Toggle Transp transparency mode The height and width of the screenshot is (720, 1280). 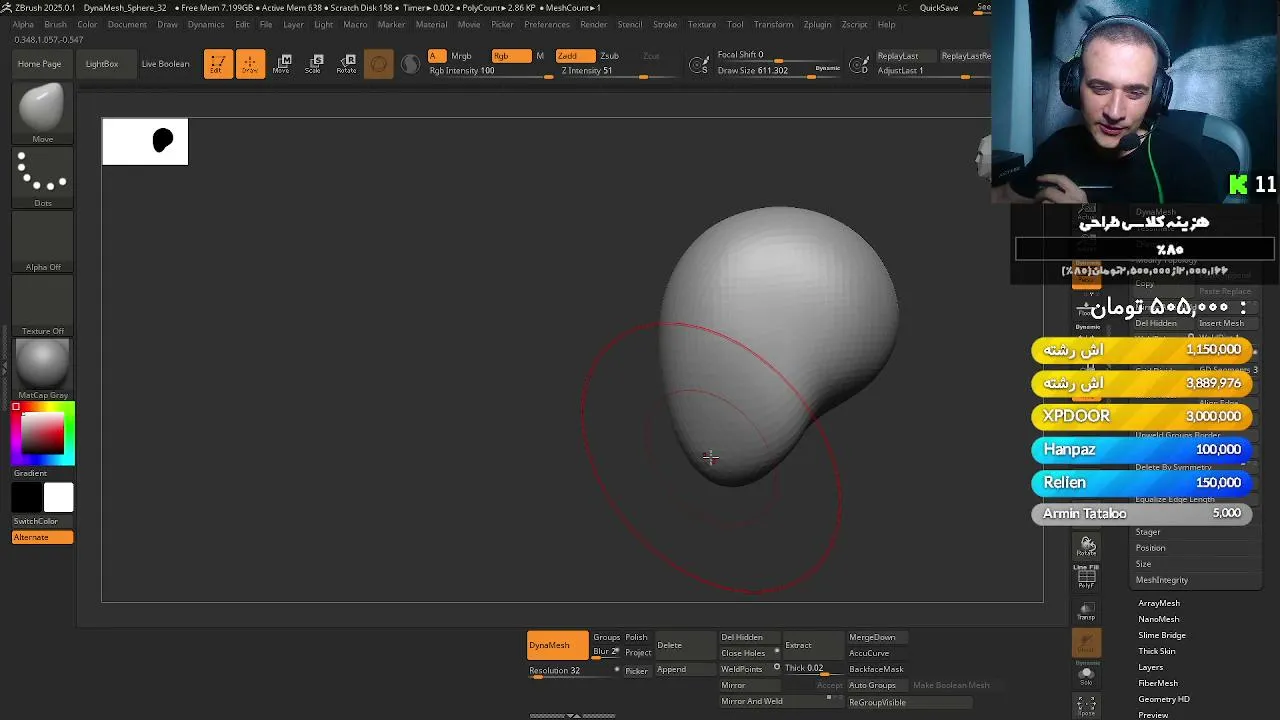point(1087,611)
